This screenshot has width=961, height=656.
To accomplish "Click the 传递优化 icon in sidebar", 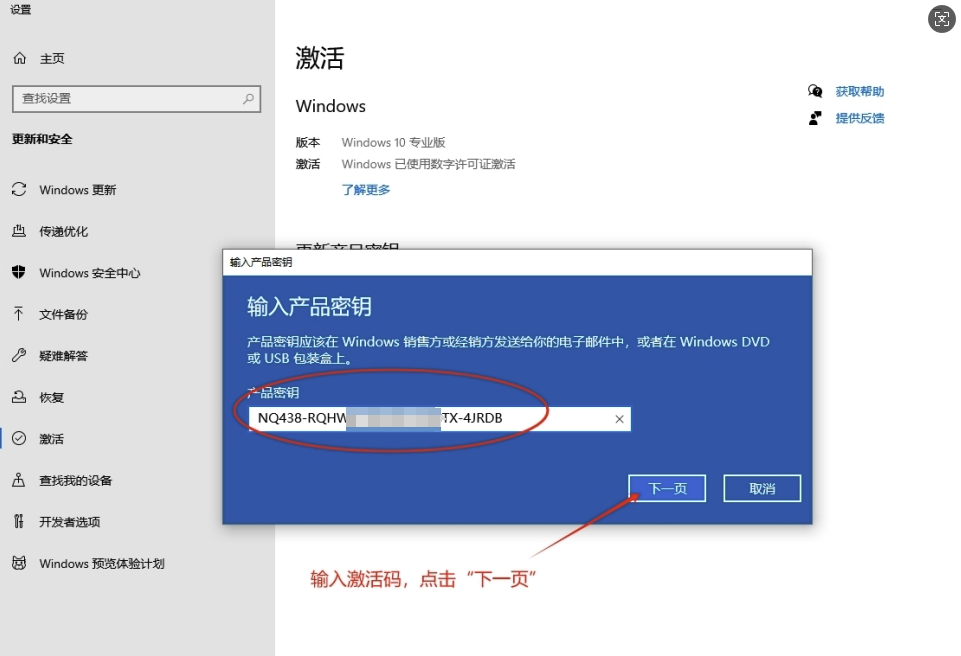I will tap(20, 231).
